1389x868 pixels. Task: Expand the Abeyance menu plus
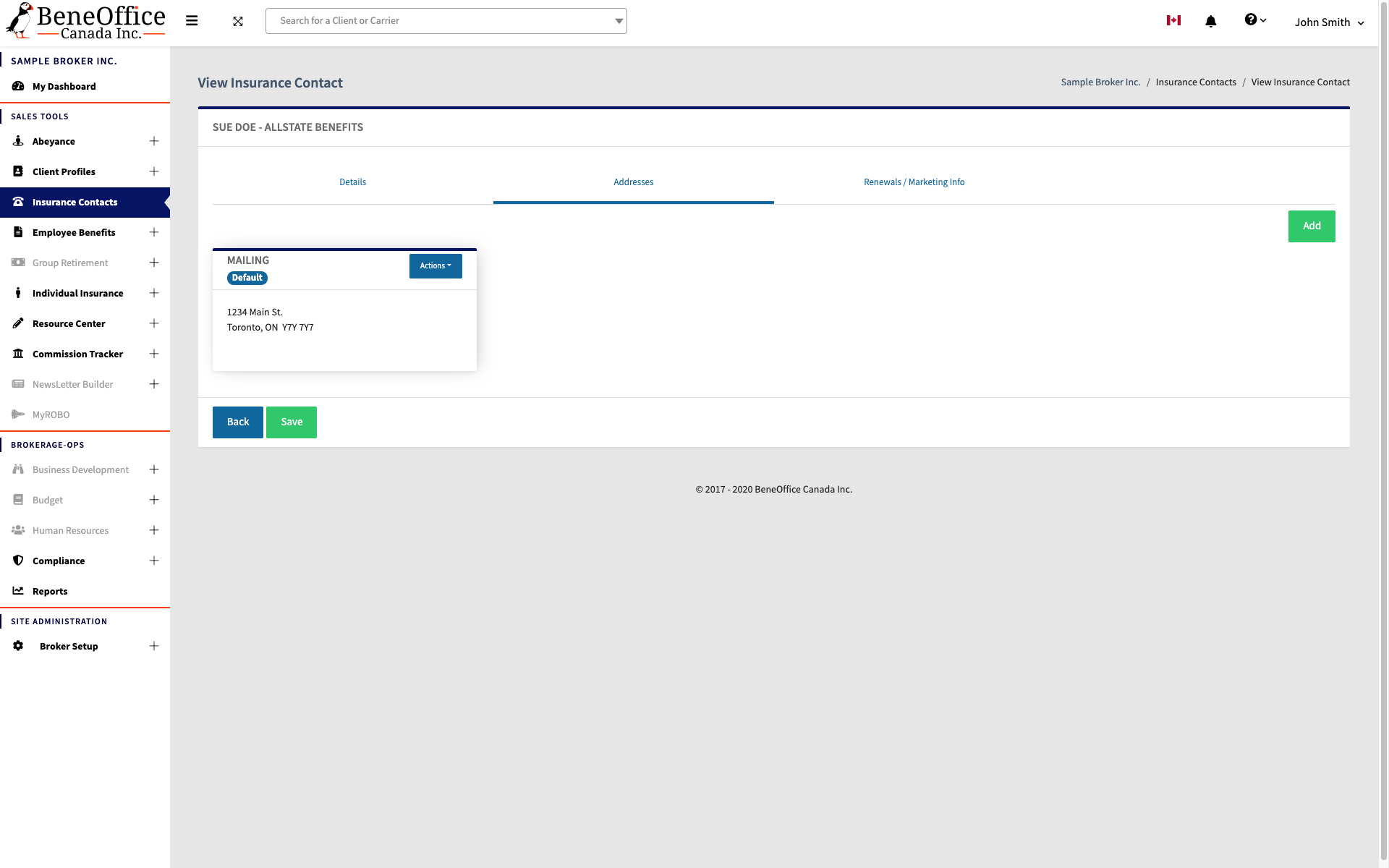click(154, 141)
